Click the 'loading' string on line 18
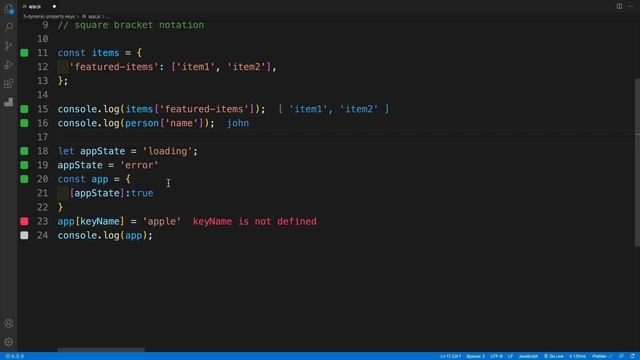 coord(167,151)
